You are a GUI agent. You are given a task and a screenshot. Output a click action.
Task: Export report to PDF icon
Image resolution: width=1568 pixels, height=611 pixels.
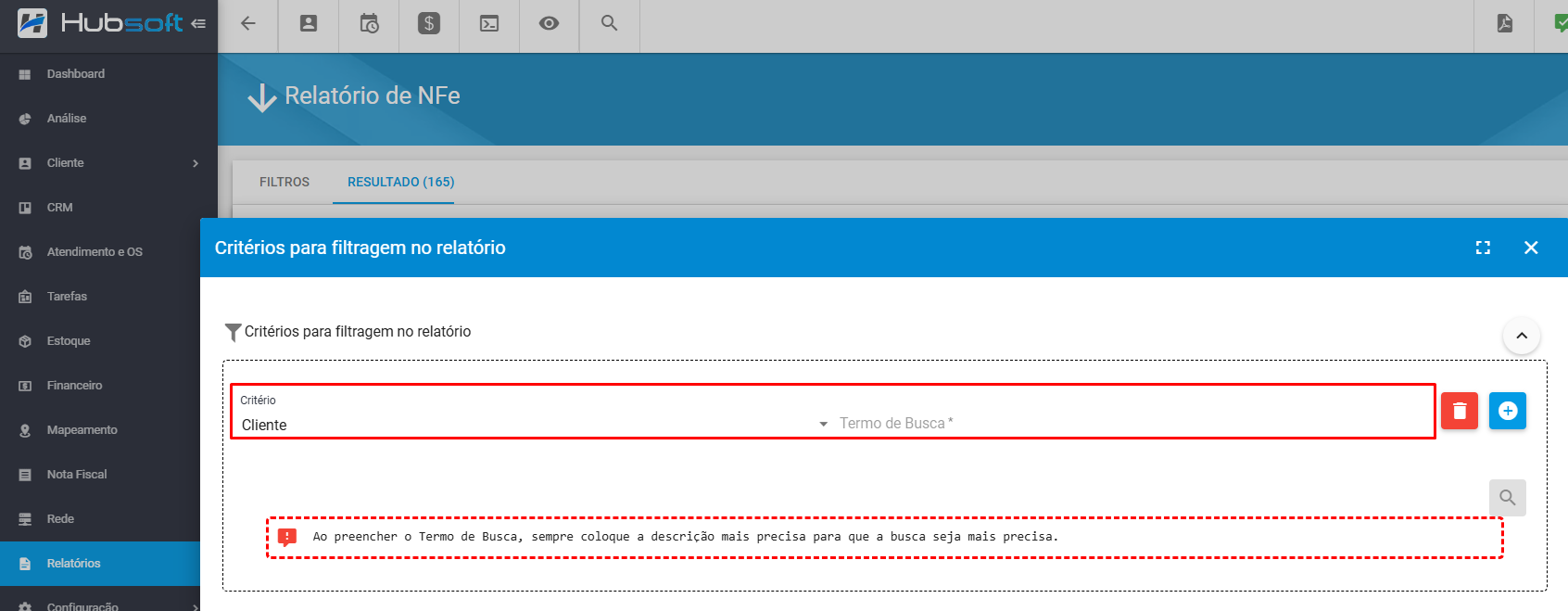(1505, 23)
